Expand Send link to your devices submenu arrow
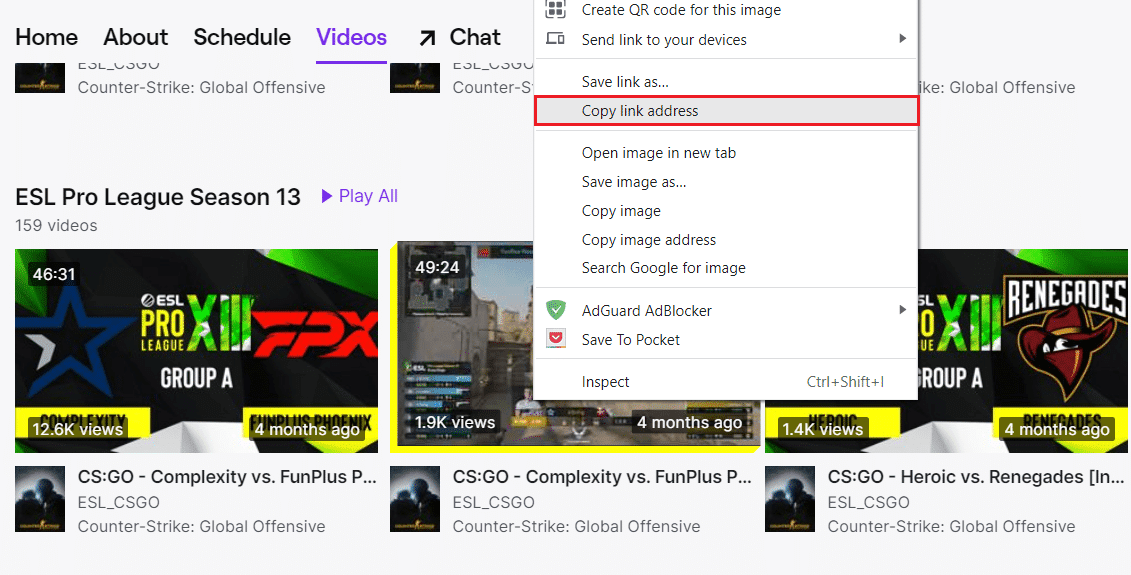Image resolution: width=1131 pixels, height=575 pixels. 902,38
